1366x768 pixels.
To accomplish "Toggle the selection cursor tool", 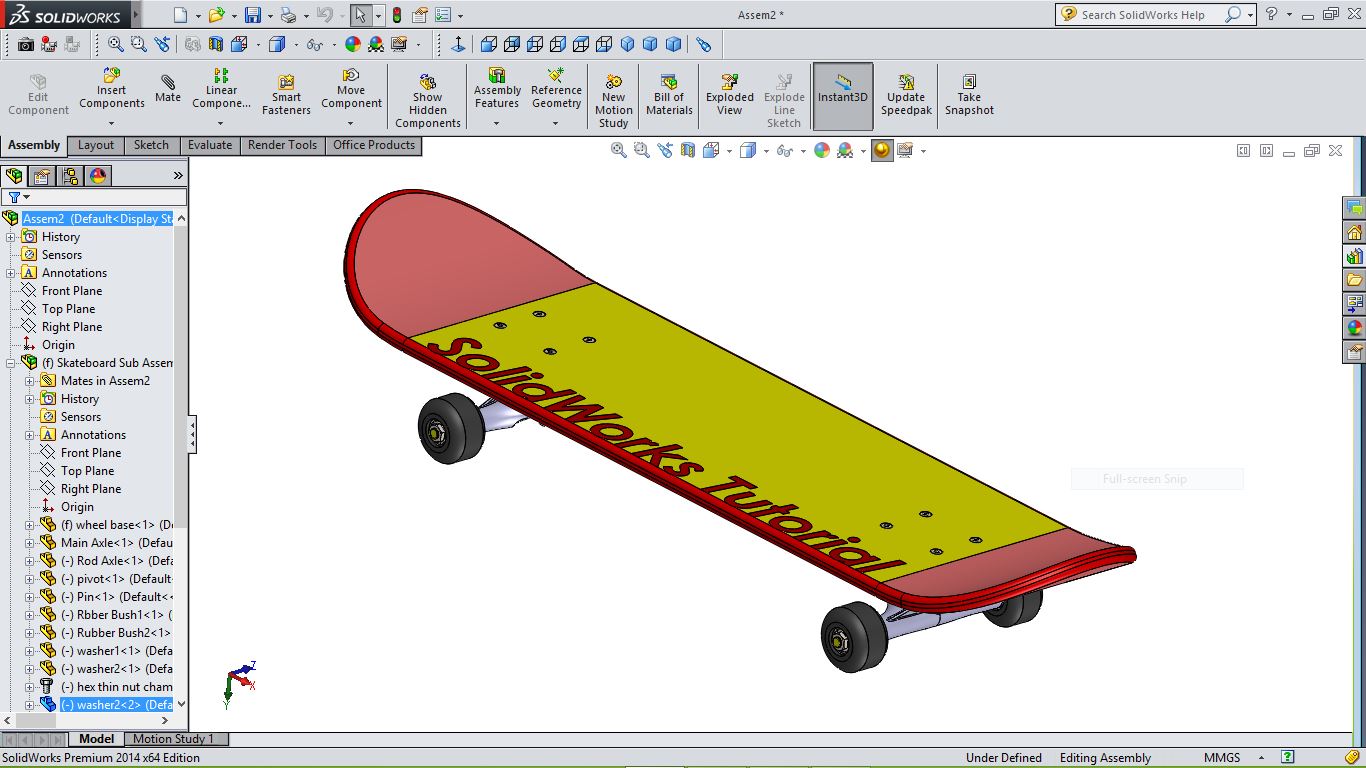I will click(x=360, y=15).
